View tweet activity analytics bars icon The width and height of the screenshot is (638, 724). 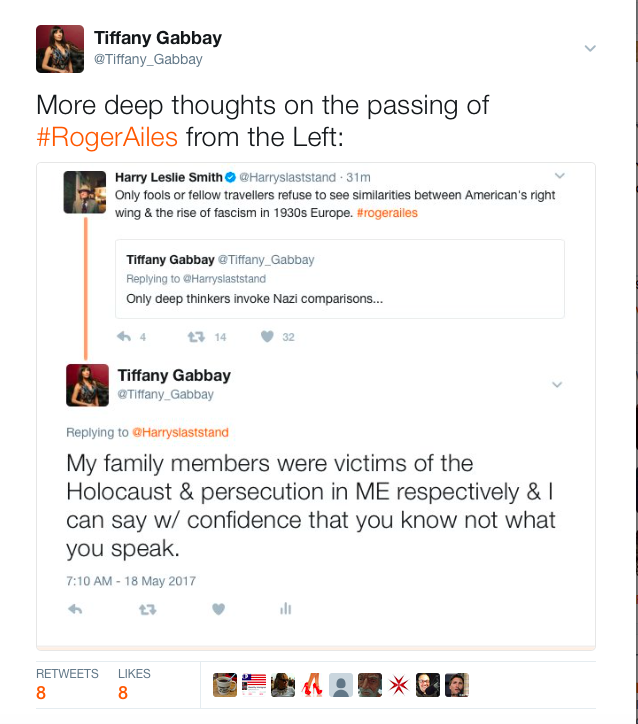point(285,609)
